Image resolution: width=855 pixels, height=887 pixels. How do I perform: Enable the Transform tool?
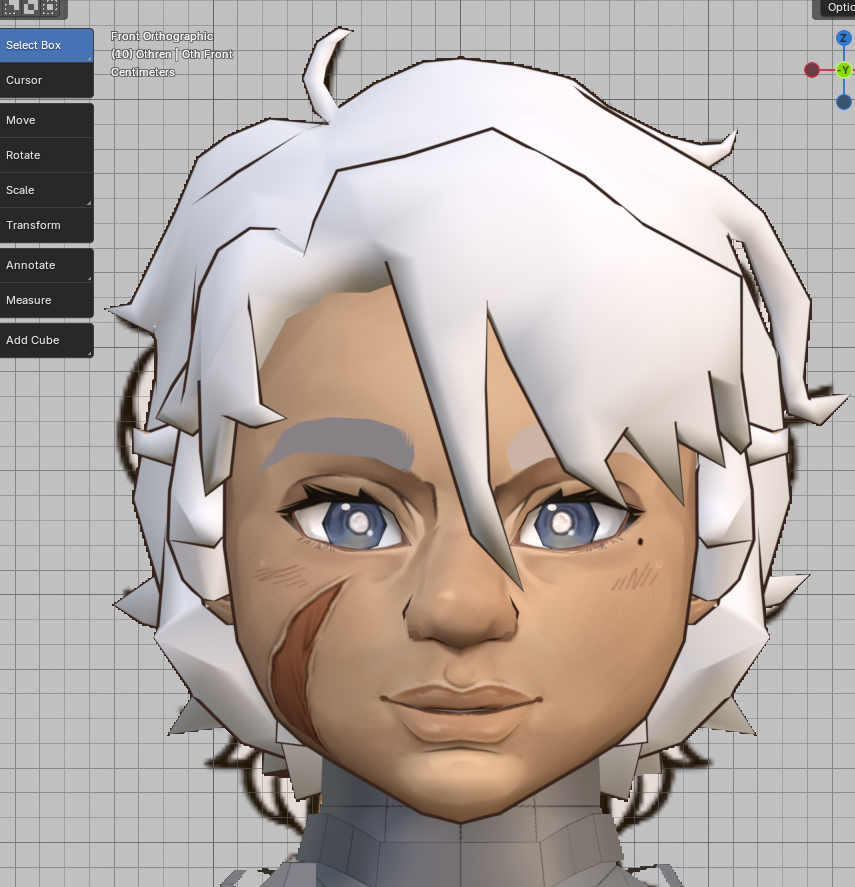46,225
